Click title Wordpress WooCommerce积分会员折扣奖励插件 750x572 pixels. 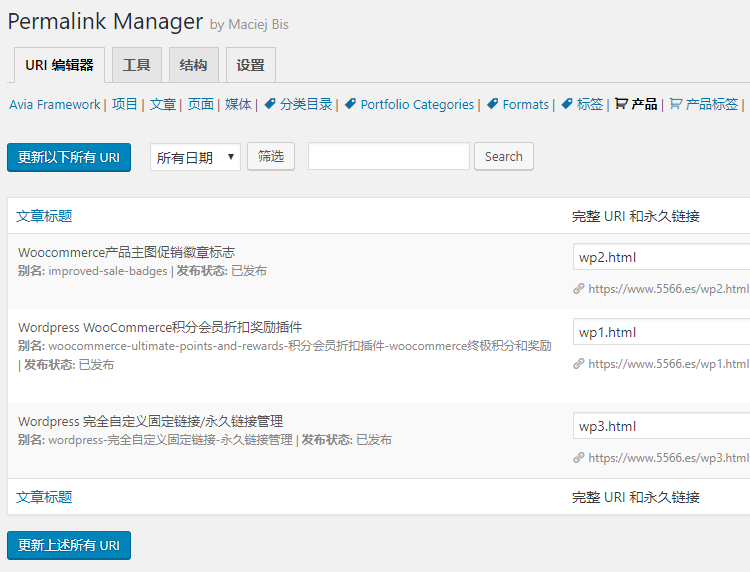click(160, 327)
